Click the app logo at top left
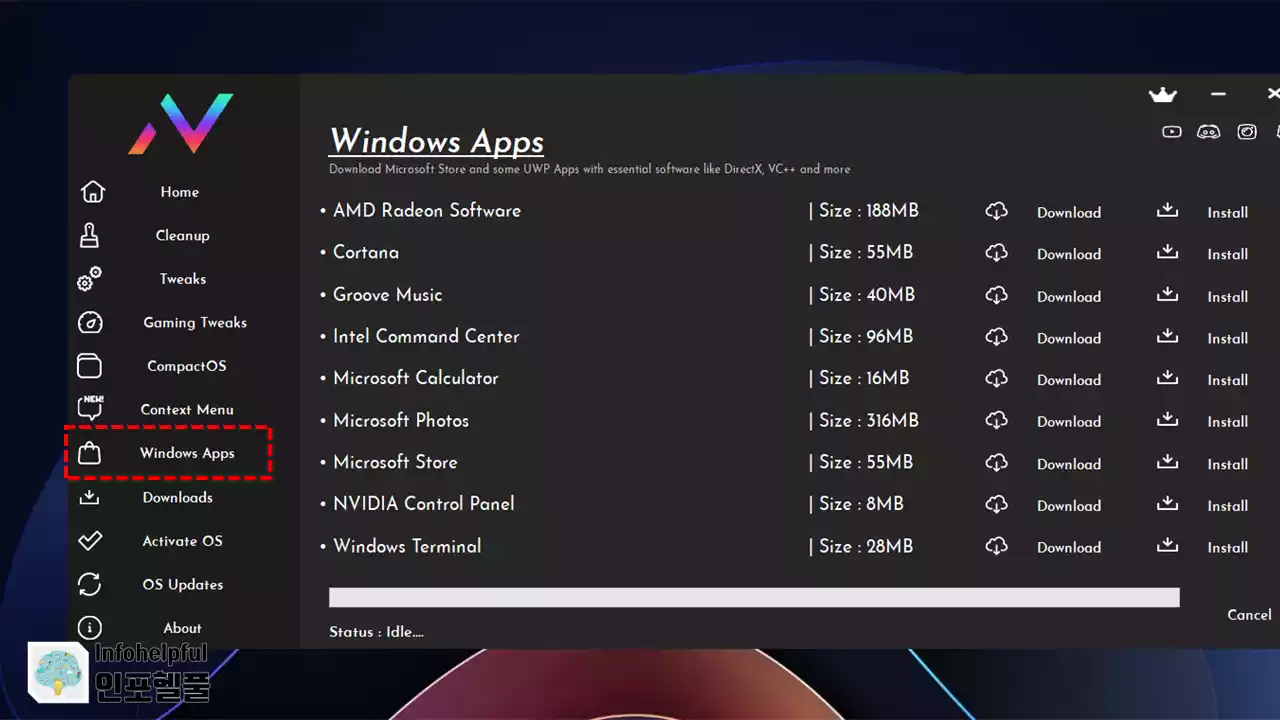 point(181,123)
